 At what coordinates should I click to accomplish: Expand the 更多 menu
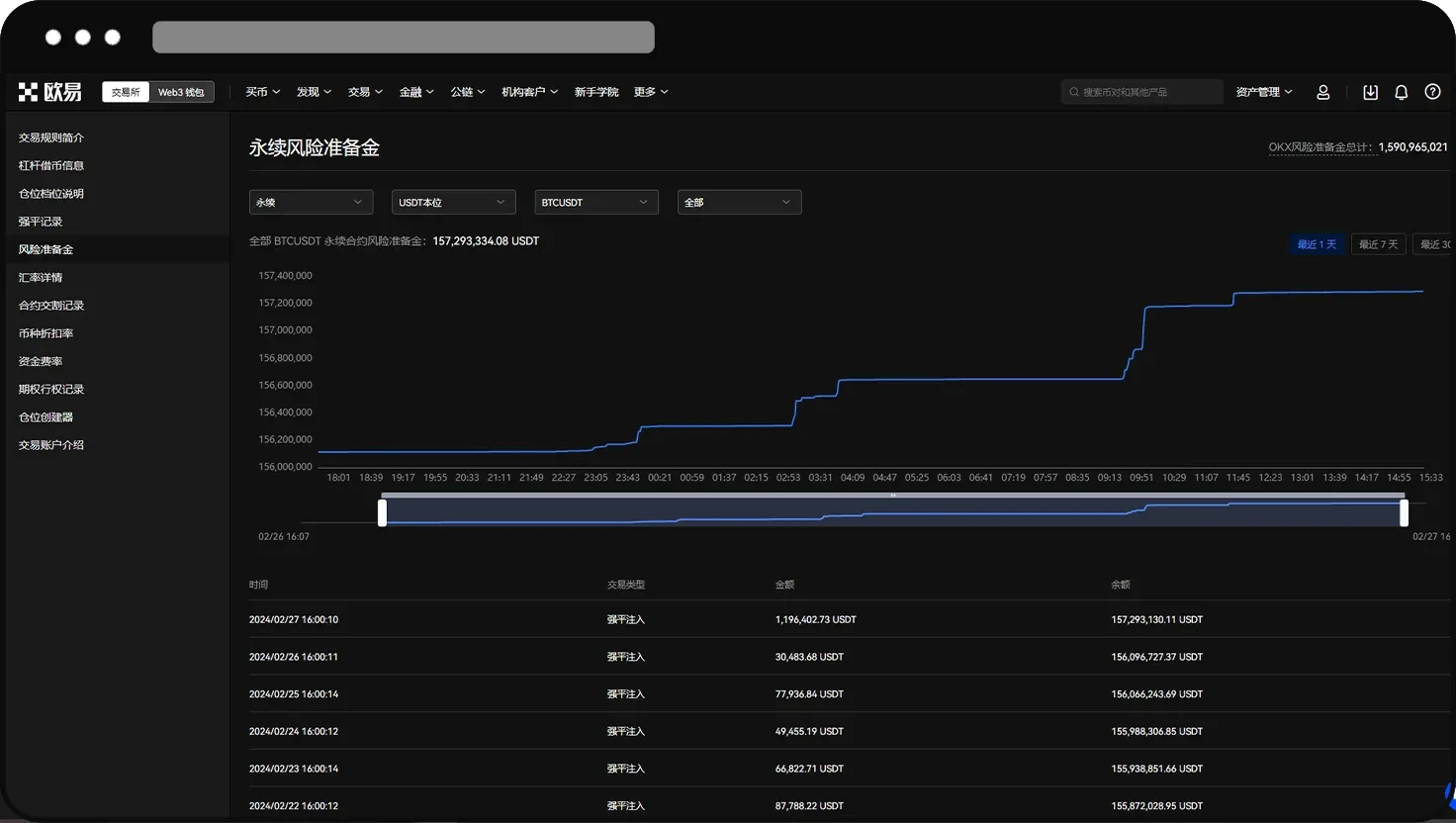(651, 92)
